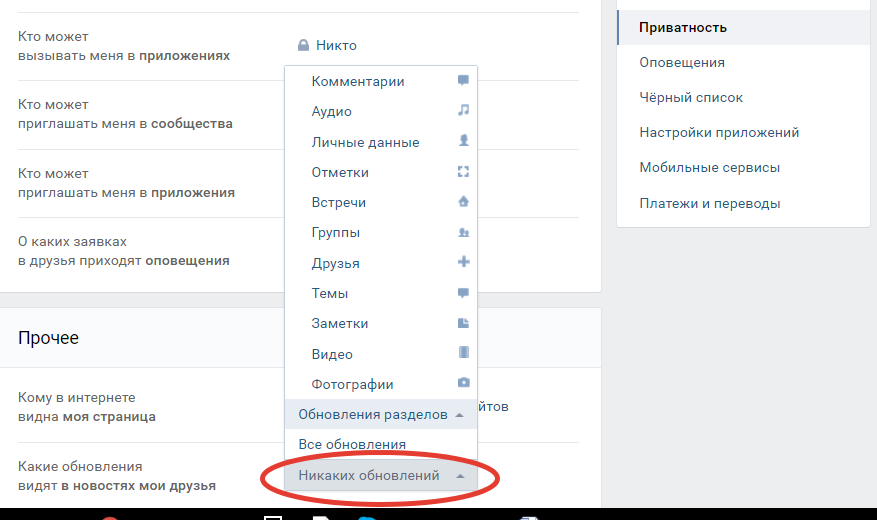Viewport: 877px width, 520px height.
Task: Click the person icon beside Личные данные
Action: 463,142
